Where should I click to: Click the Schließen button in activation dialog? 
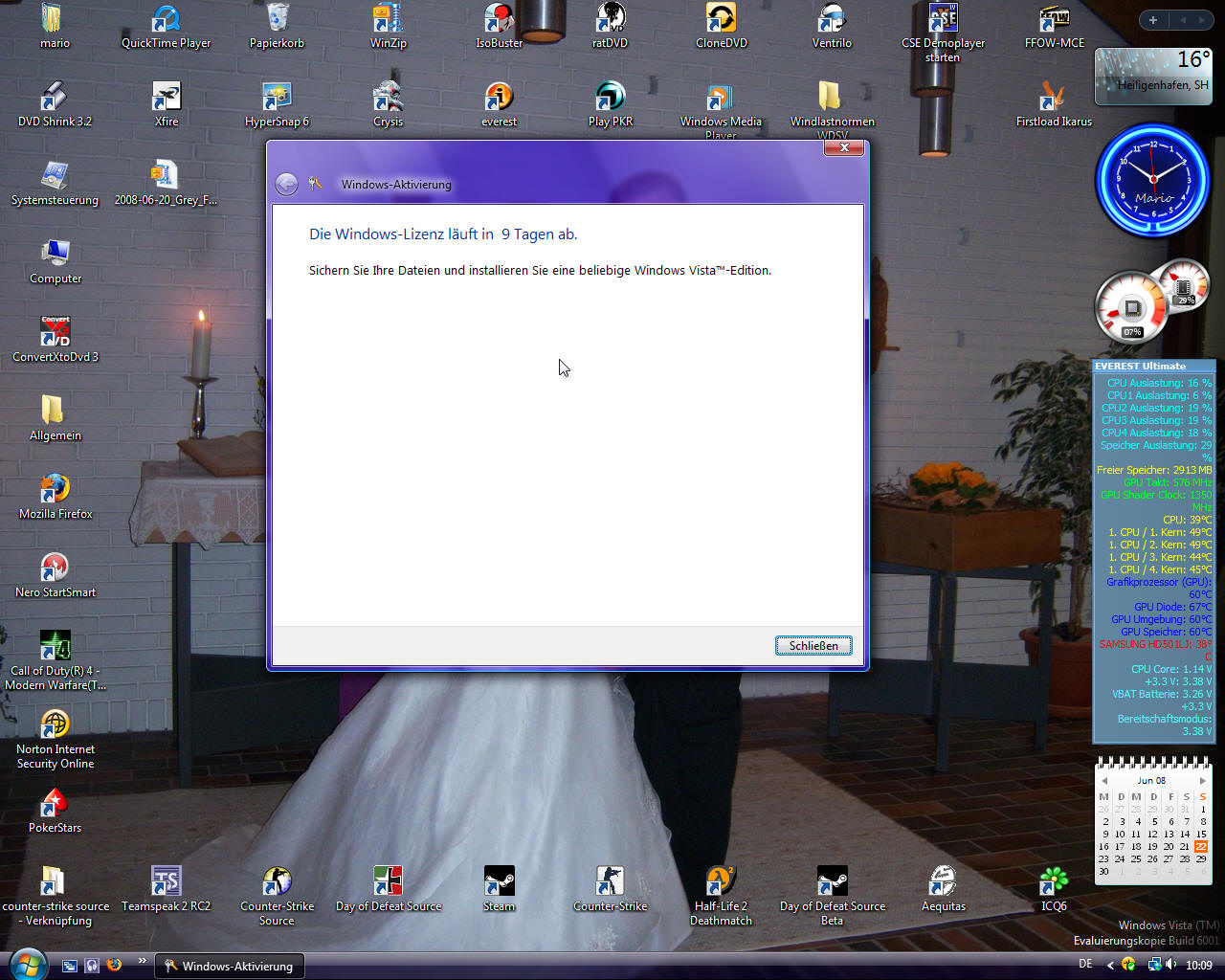click(x=813, y=646)
